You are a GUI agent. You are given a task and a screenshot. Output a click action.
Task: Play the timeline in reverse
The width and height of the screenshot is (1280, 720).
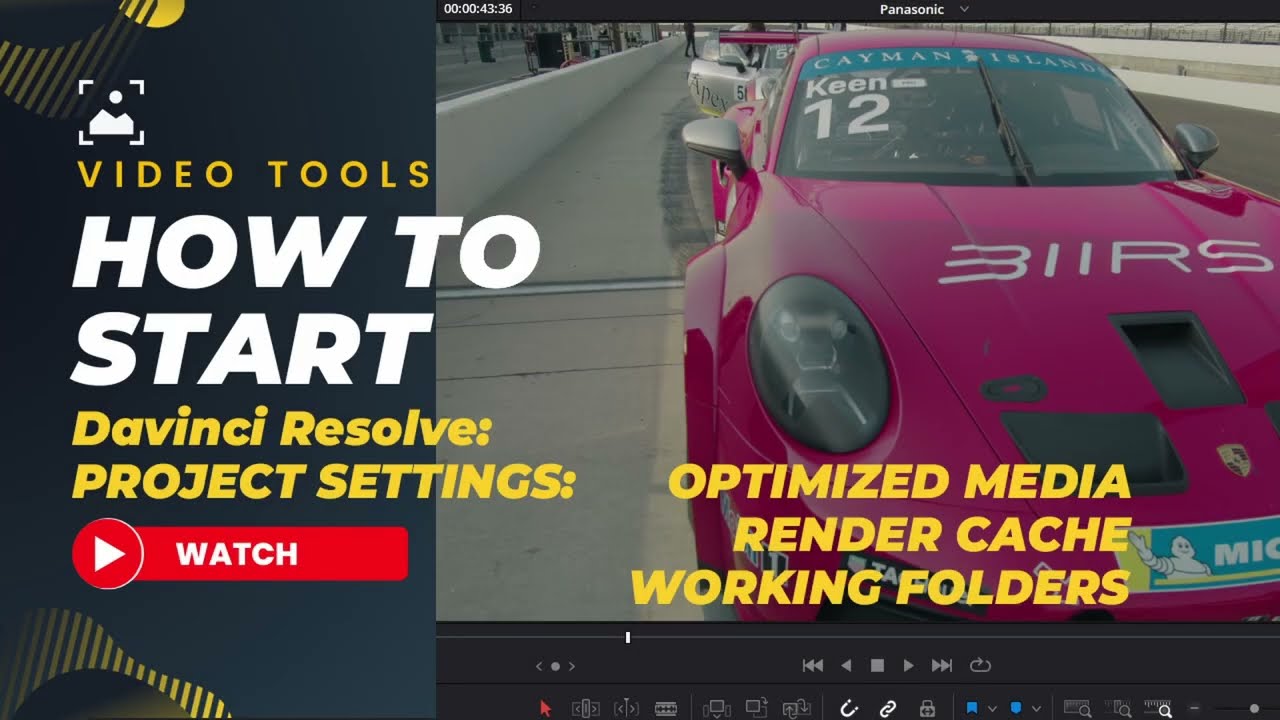(x=846, y=665)
